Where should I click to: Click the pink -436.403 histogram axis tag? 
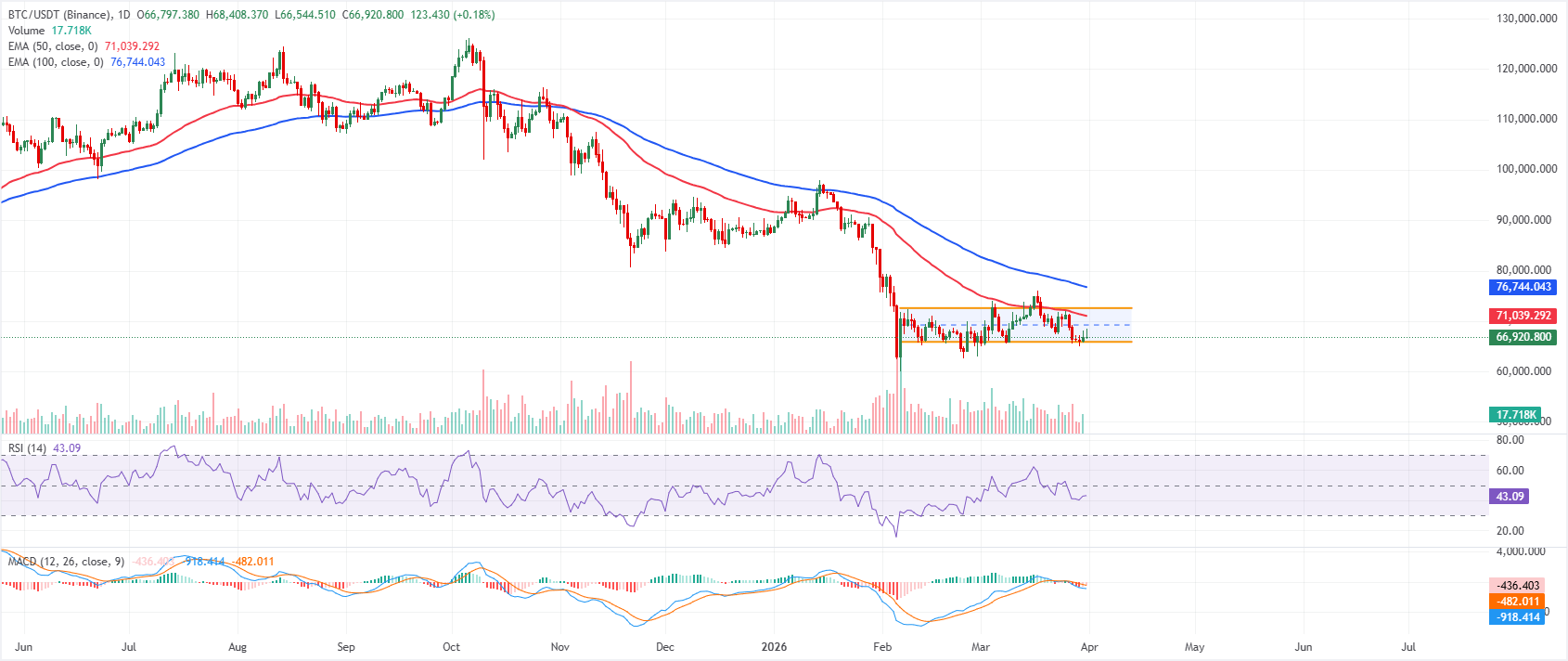click(1519, 586)
